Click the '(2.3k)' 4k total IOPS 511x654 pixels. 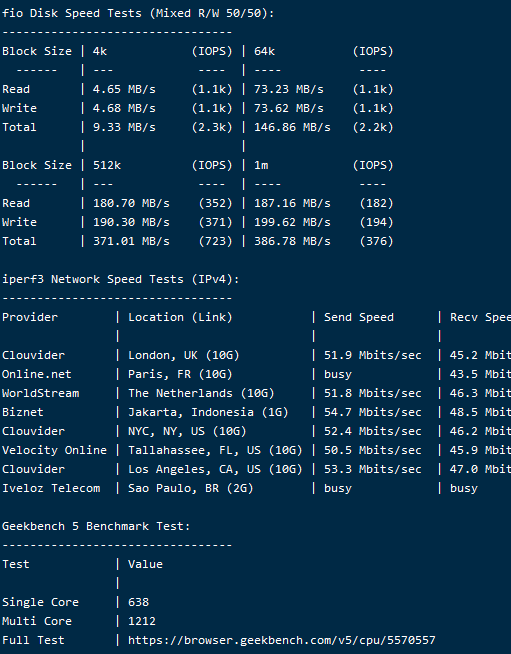(212, 127)
